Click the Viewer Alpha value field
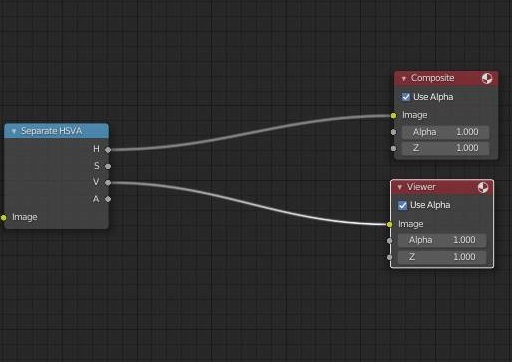512x362 pixels. [442, 240]
